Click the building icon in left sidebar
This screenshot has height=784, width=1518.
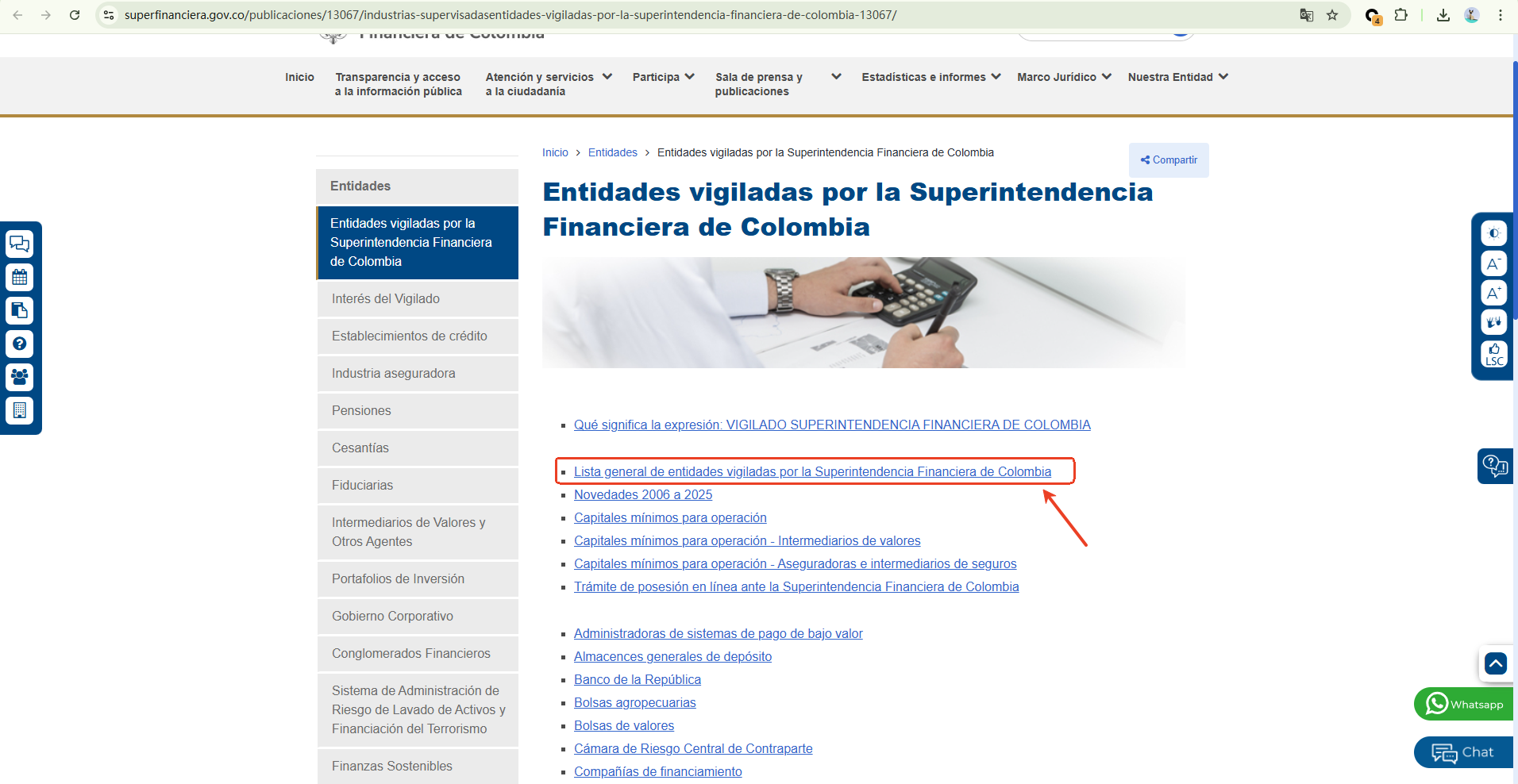click(20, 410)
